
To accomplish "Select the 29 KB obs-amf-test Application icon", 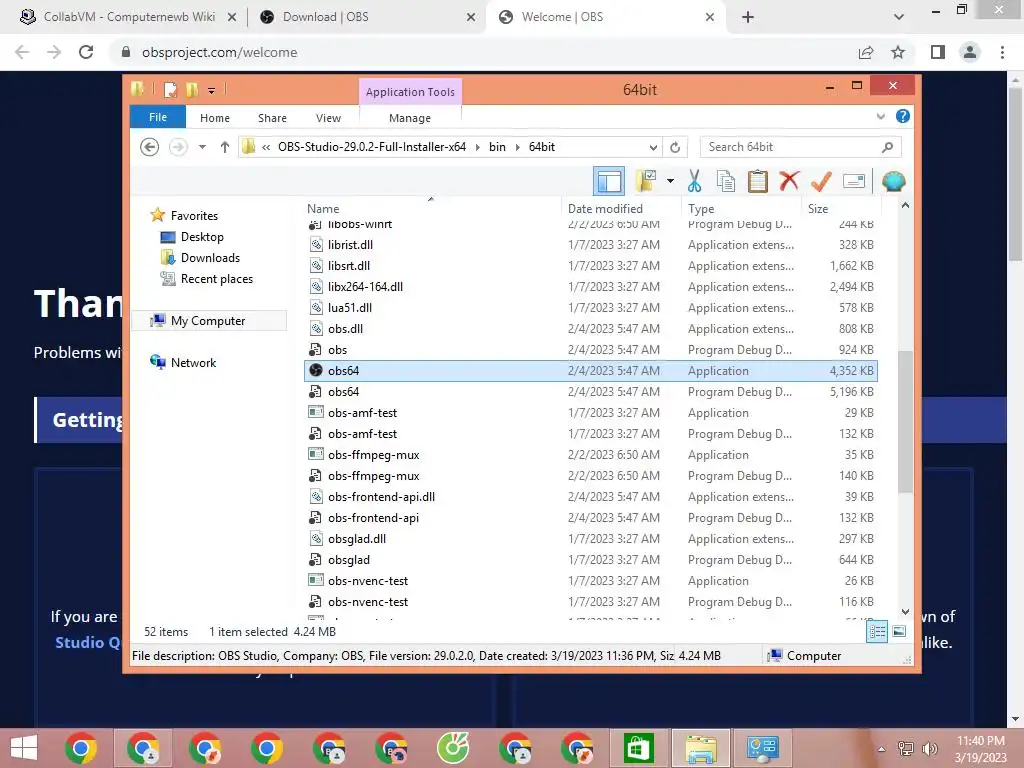I will (x=315, y=412).
